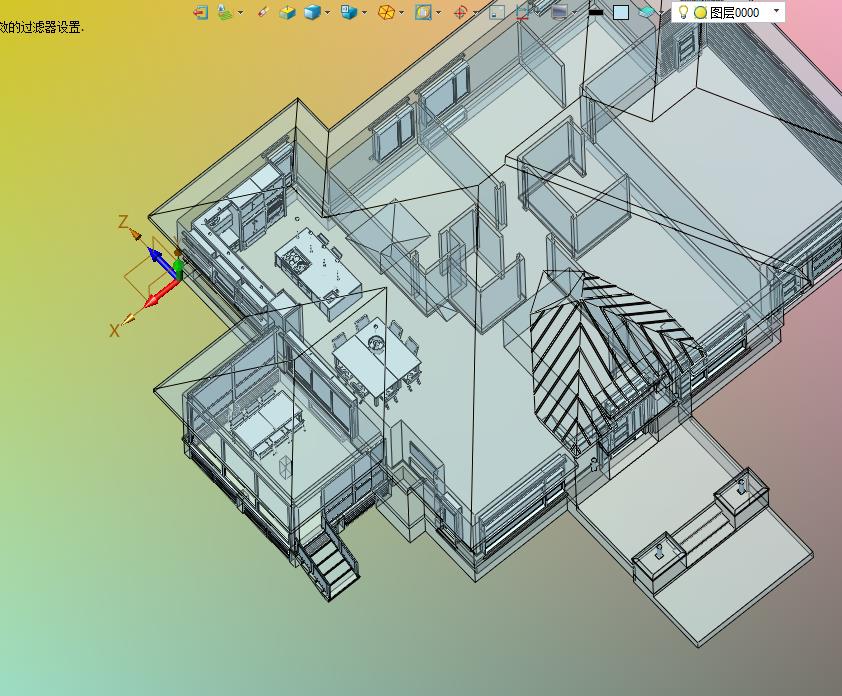Click the filter settings message text
842x696 pixels.
point(42,27)
